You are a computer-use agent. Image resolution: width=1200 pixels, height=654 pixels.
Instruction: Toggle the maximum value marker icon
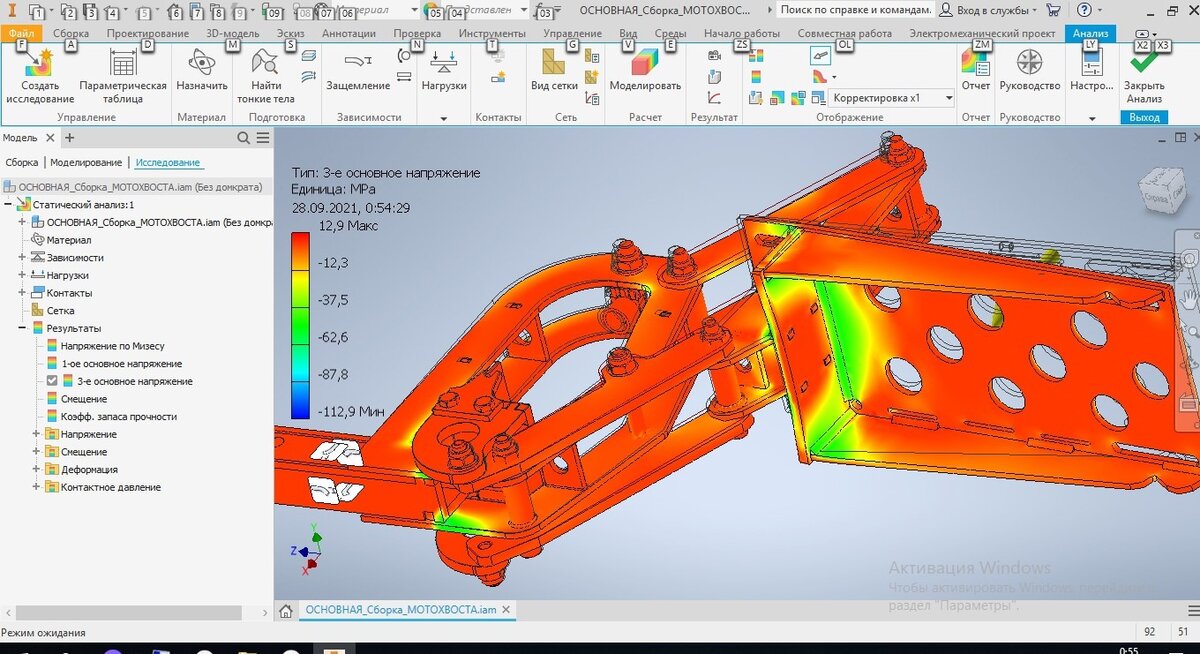point(777,98)
